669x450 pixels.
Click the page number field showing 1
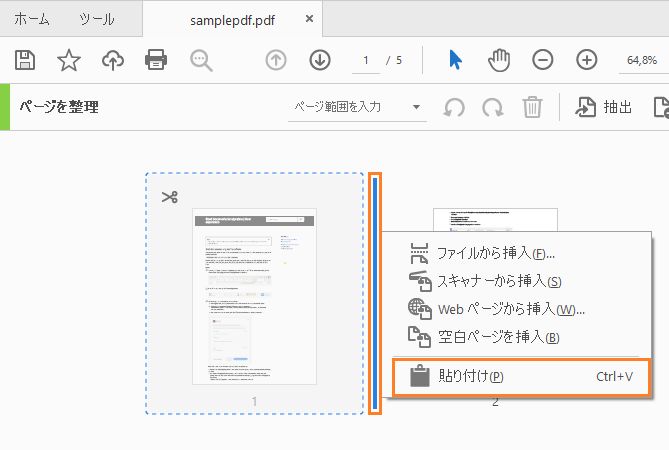pyautogui.click(x=366, y=61)
